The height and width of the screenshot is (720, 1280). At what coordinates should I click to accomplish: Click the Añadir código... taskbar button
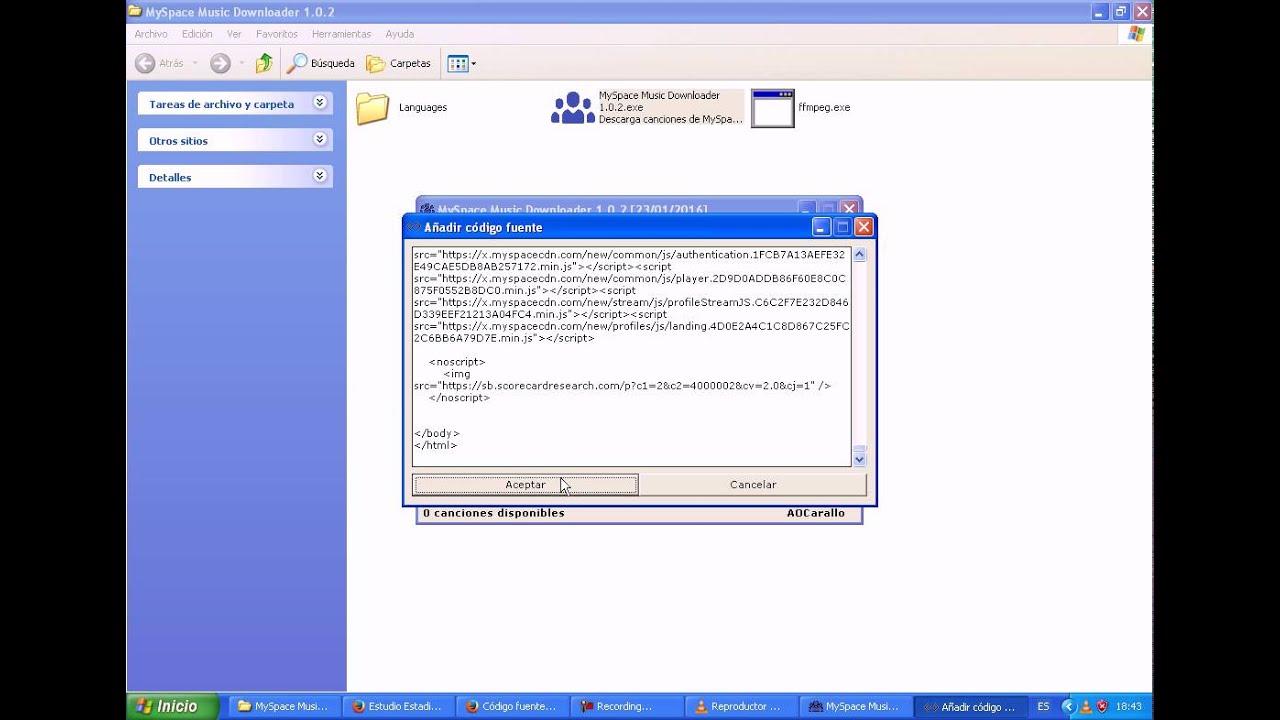[x=968, y=706]
